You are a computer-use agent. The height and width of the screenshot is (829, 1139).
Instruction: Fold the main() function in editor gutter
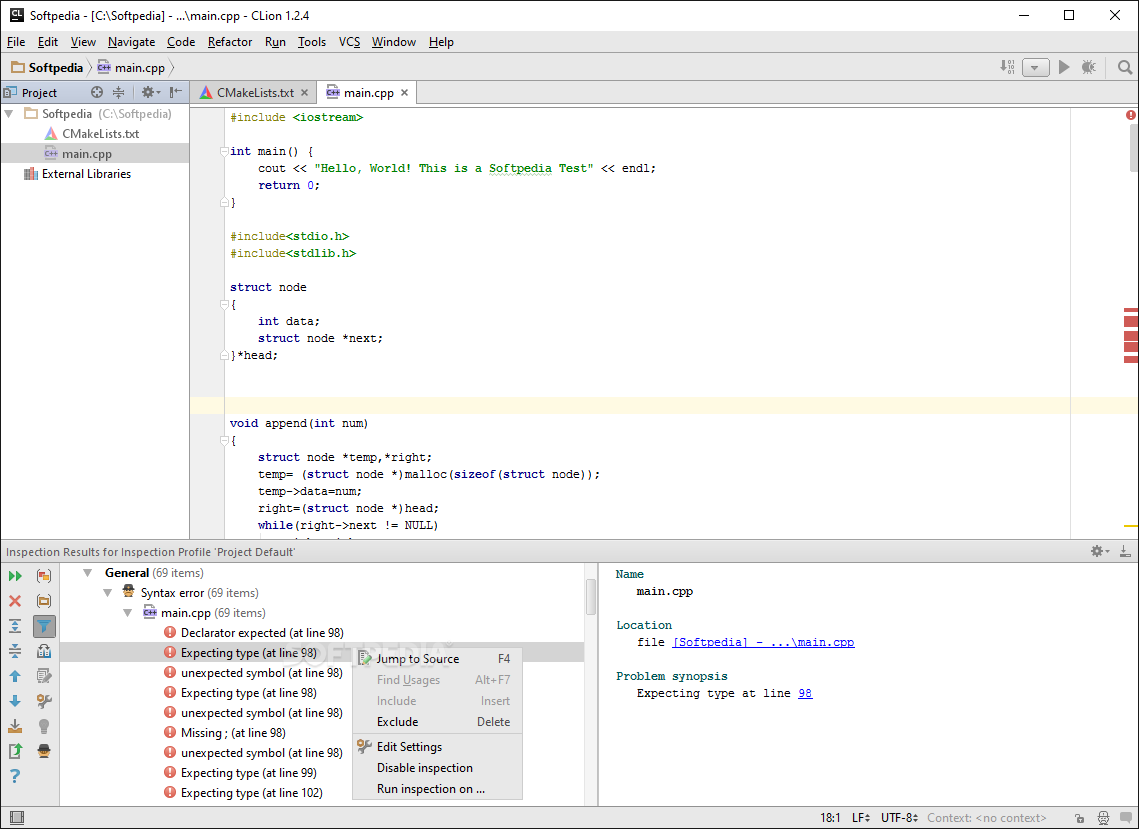point(224,152)
